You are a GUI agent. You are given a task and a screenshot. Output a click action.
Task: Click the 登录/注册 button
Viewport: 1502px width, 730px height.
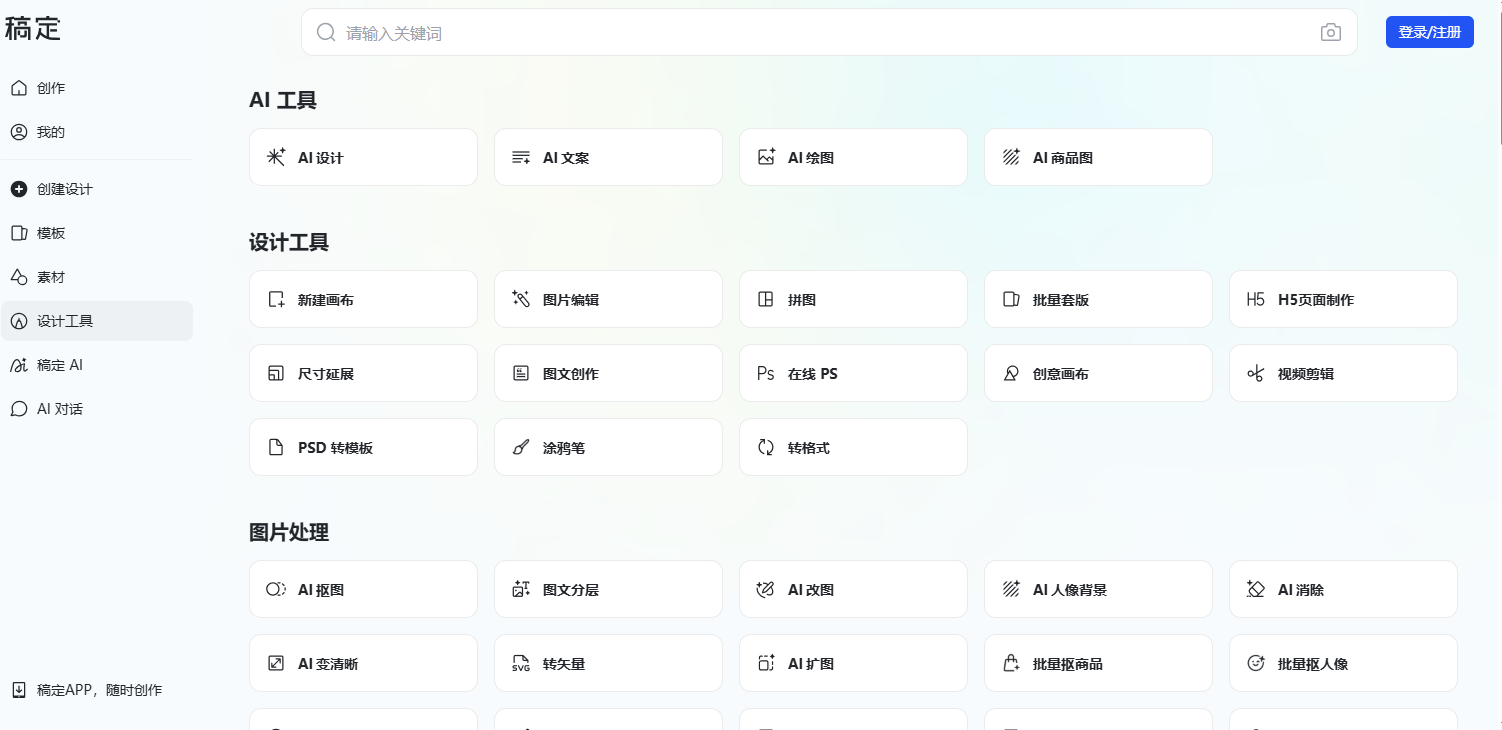coord(1428,31)
